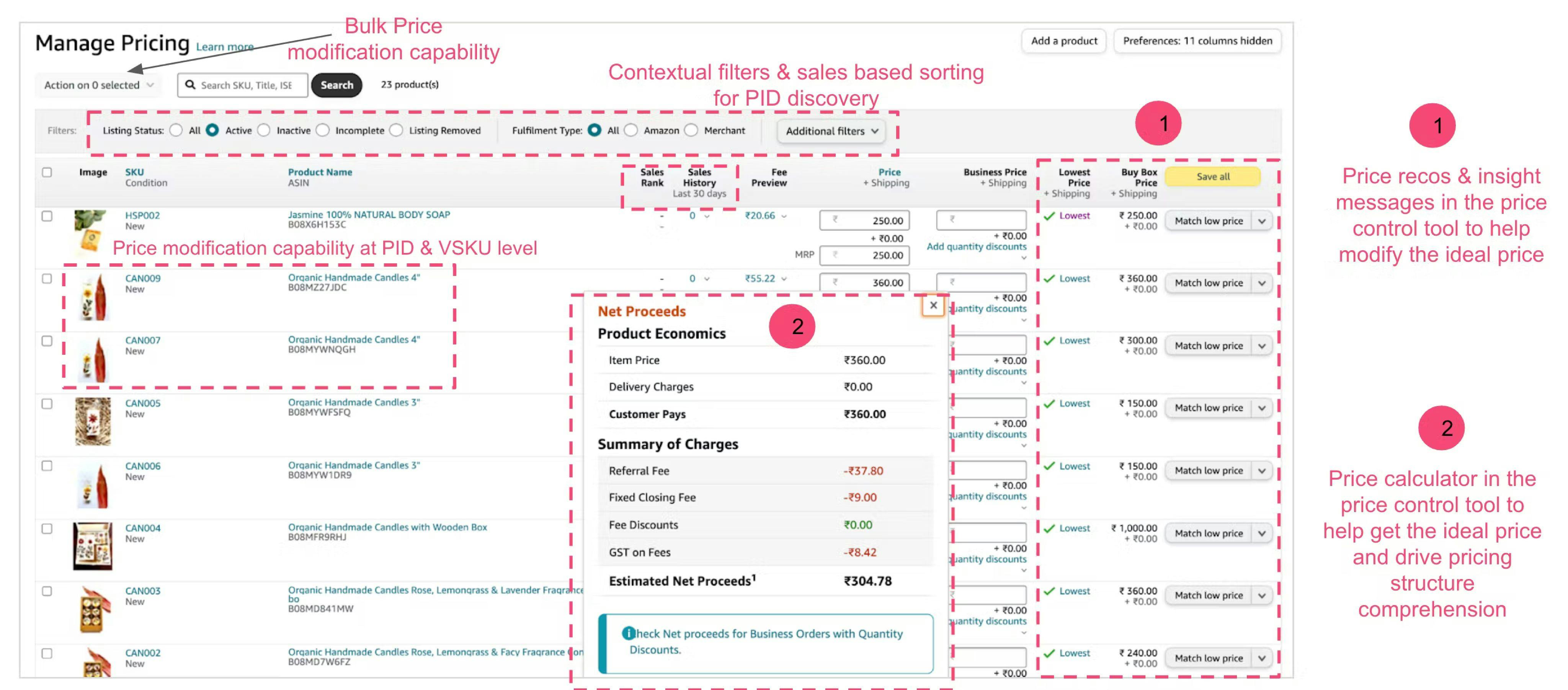This screenshot has width=1568, height=690.
Task: Tick the checkbox for SKU CAN006
Action: coord(47,466)
